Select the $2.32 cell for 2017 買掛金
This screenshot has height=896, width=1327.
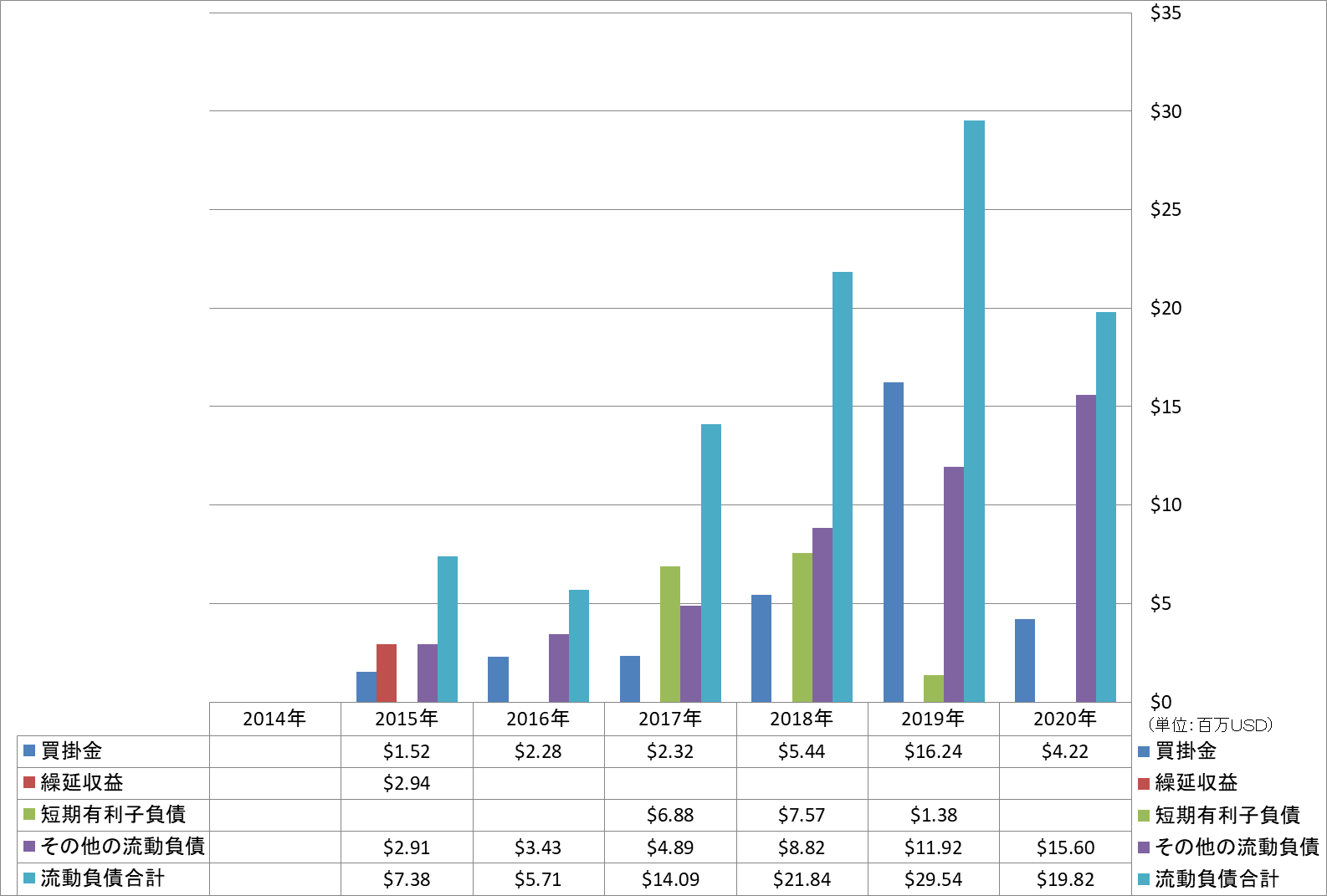point(670,751)
